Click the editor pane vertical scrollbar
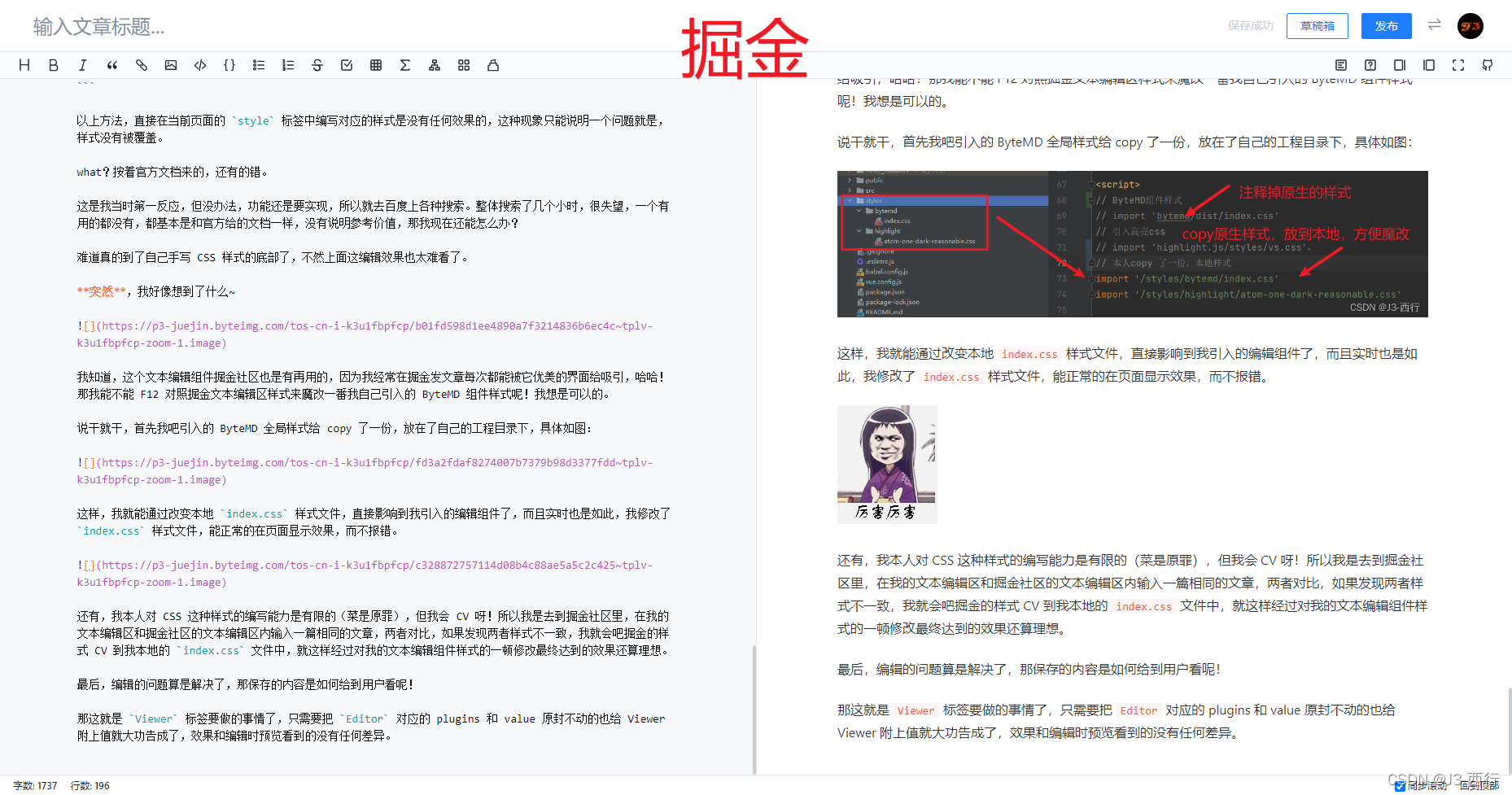1512x795 pixels. point(754,708)
